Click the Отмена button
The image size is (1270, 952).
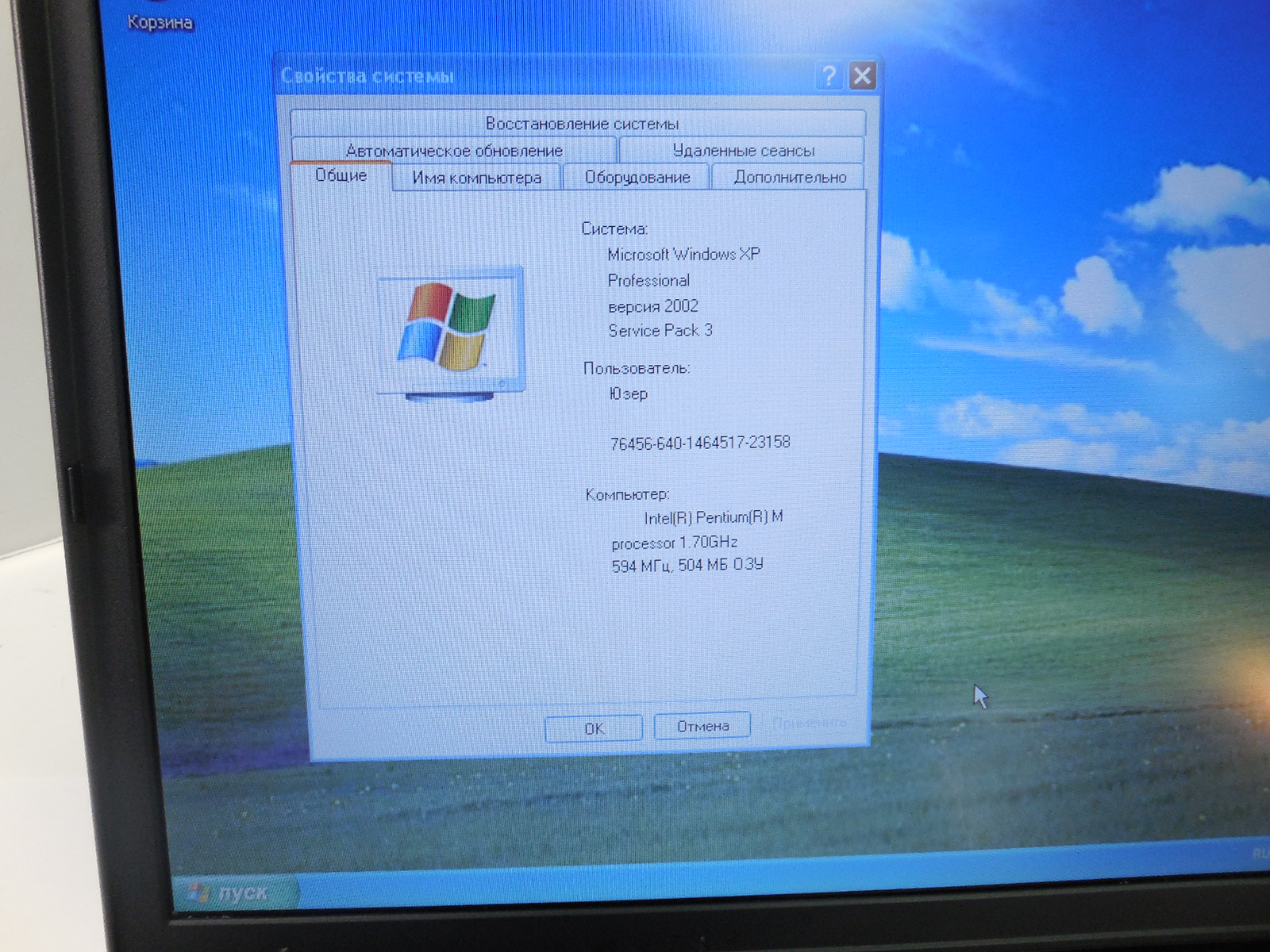point(702,726)
